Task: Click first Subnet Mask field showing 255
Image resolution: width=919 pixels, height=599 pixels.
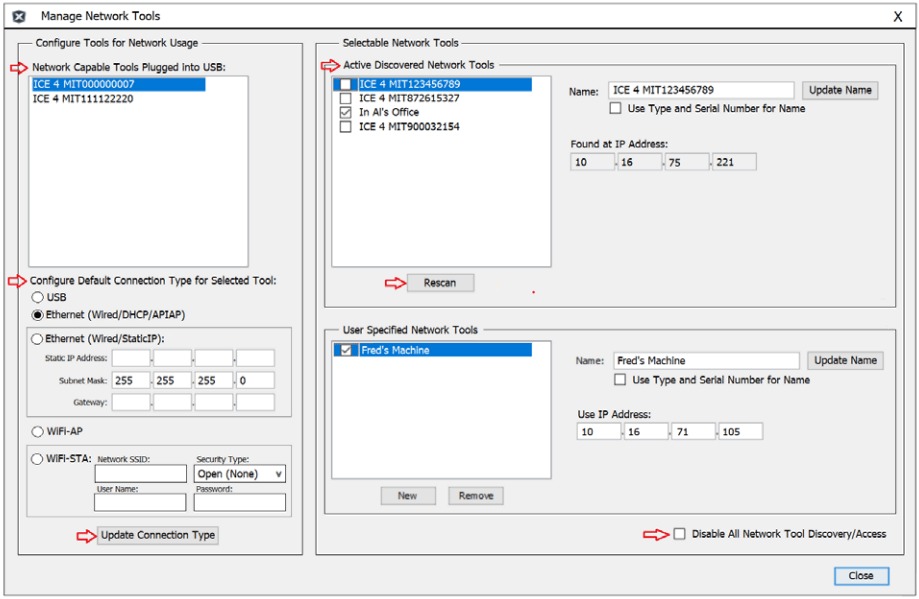Action: 131,380
